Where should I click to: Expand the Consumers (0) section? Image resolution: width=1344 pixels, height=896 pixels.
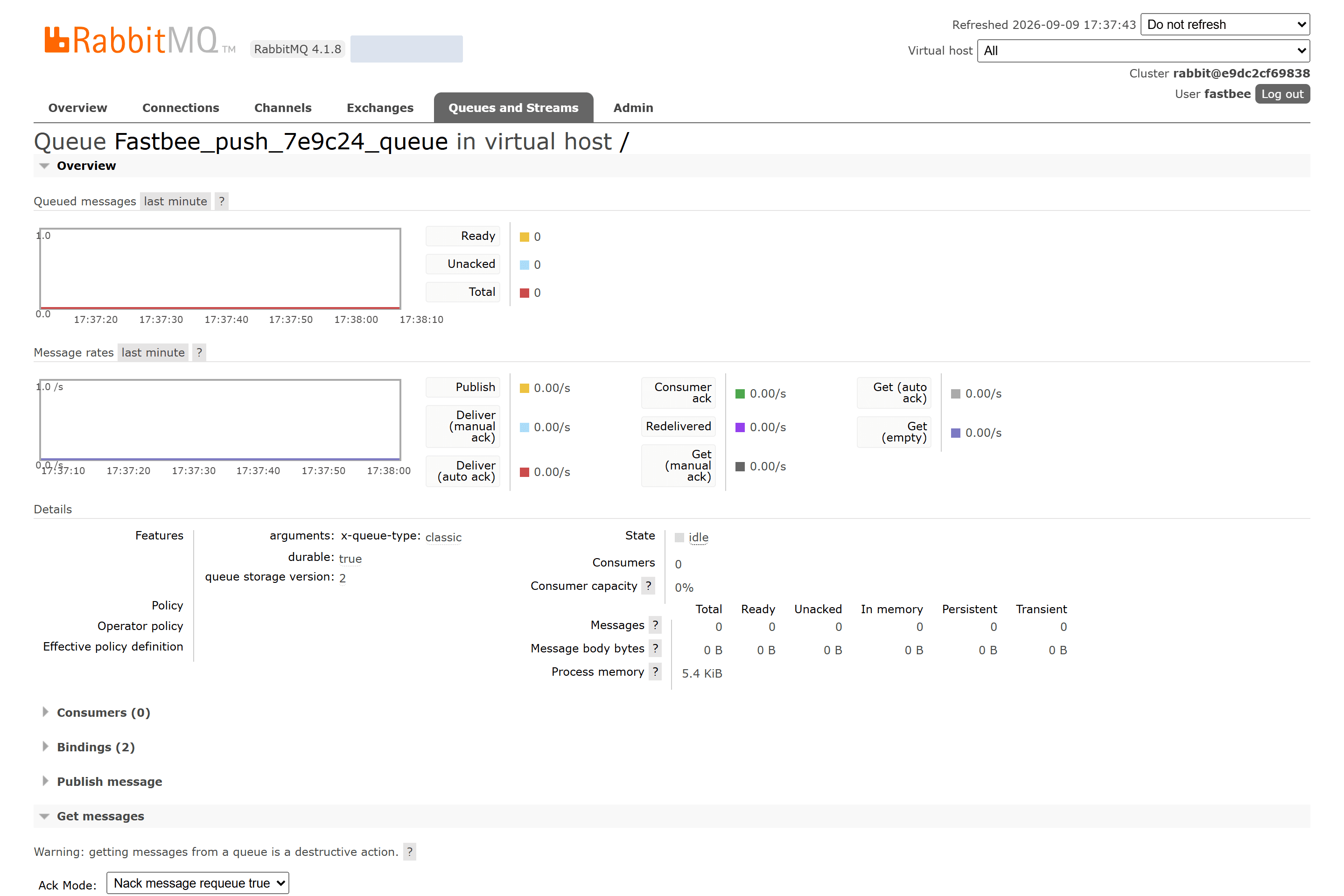(104, 713)
